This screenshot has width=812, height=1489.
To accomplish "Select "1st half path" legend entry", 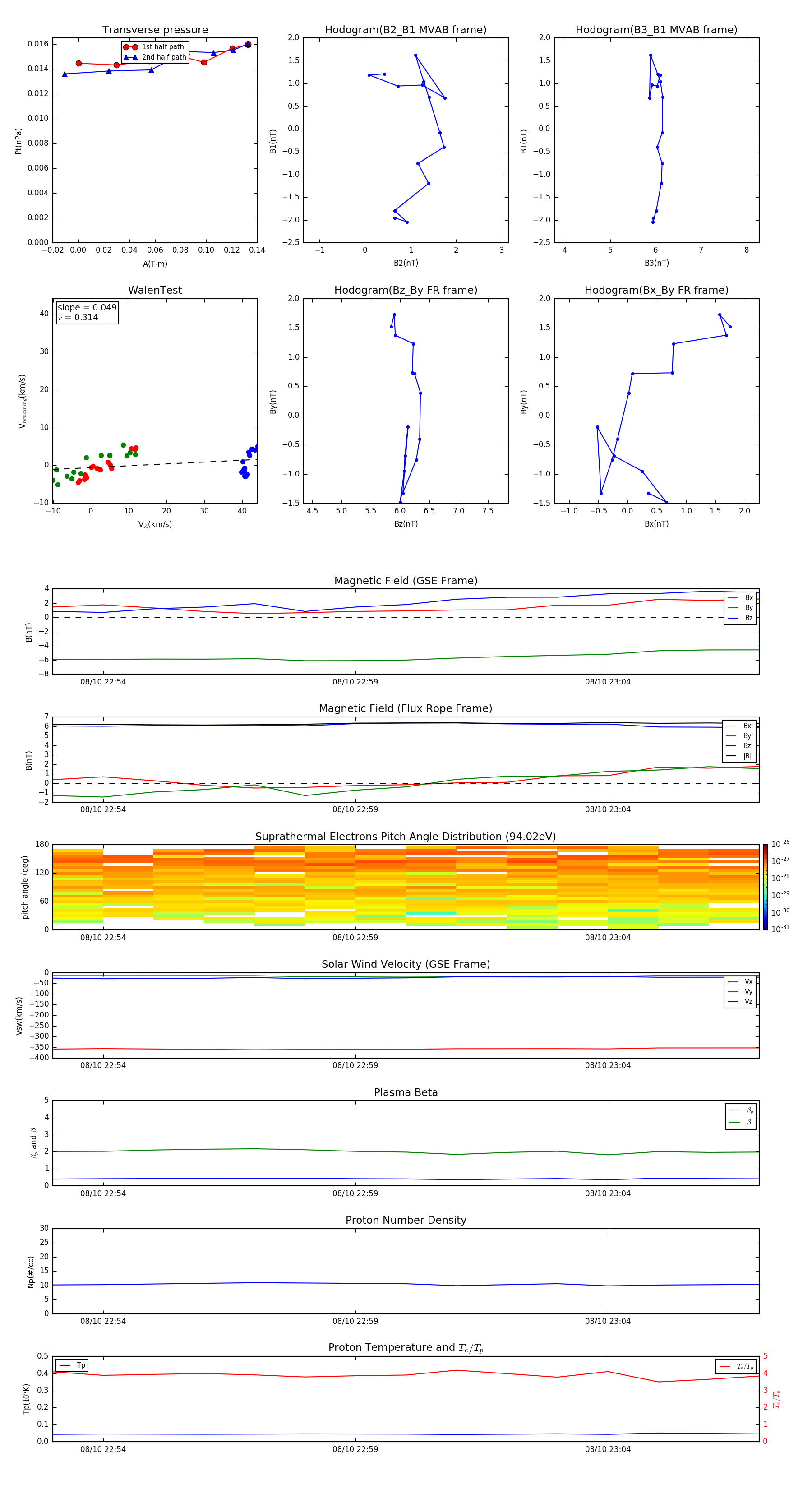I will point(154,47).
